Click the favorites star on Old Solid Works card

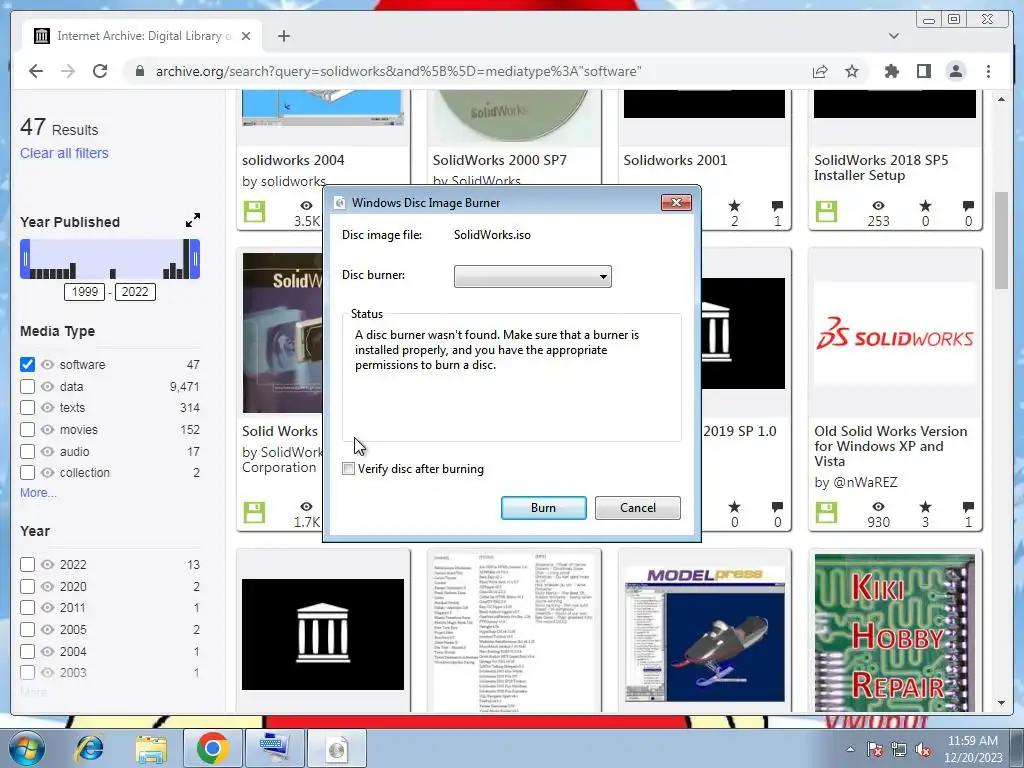tap(925, 507)
